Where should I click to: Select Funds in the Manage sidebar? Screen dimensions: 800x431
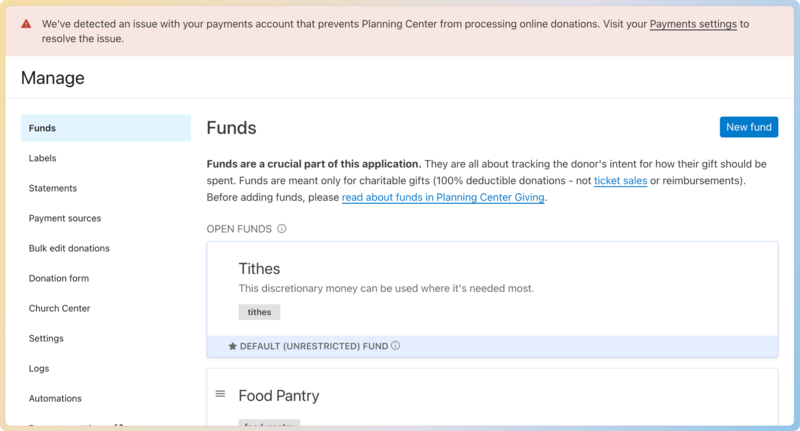43,128
